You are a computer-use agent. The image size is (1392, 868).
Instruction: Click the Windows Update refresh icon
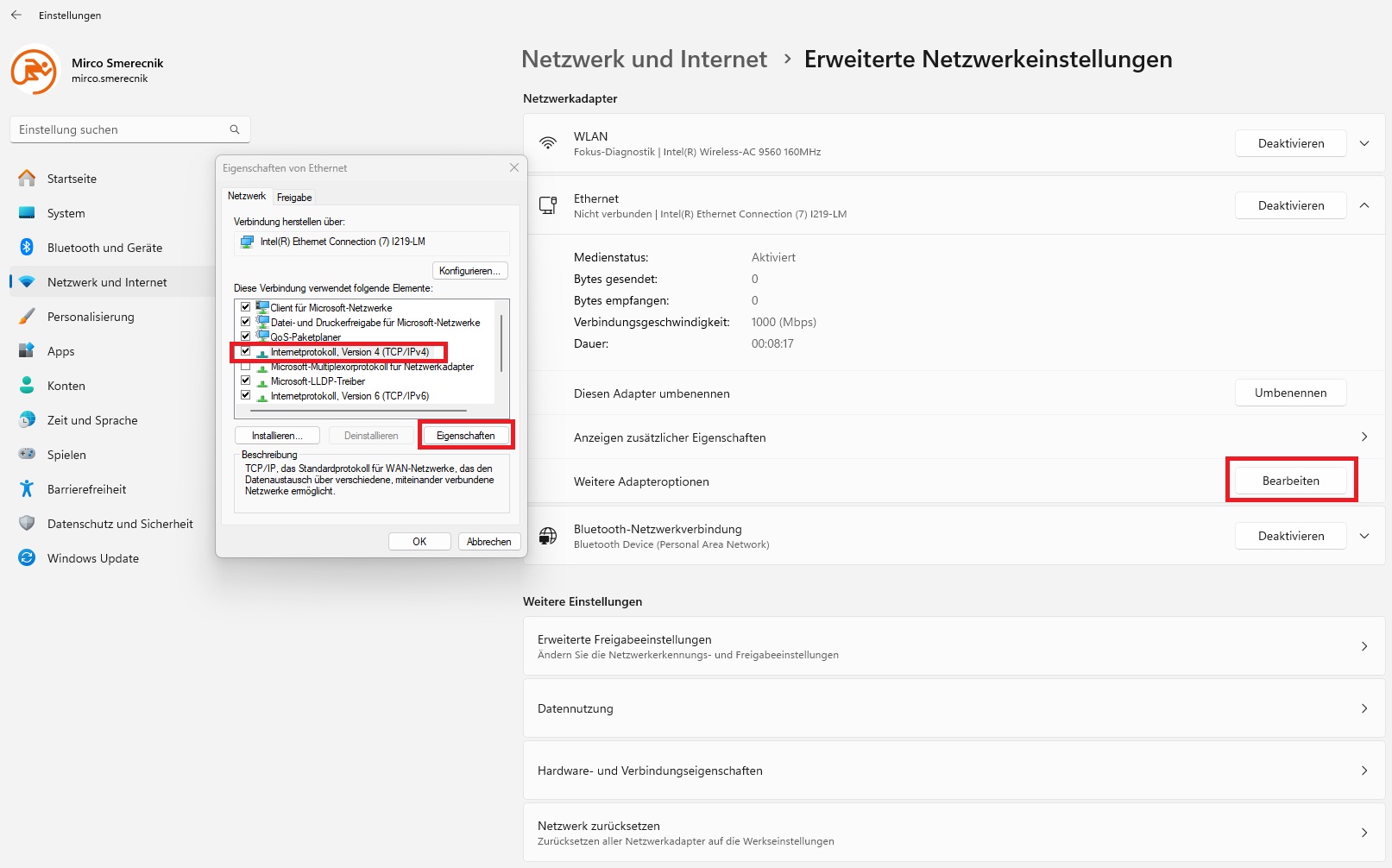(x=27, y=558)
